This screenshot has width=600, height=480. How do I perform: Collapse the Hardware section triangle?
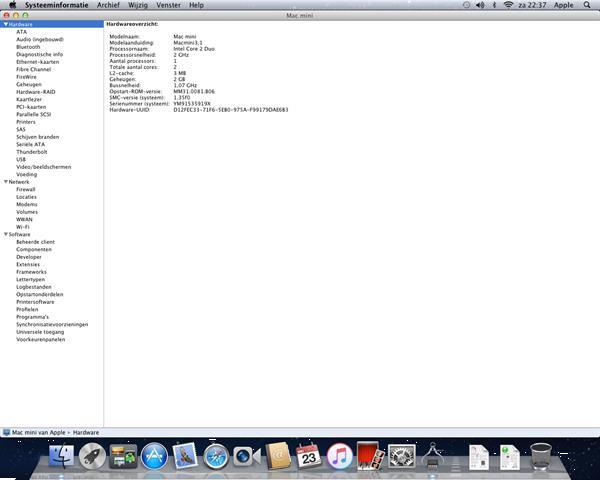[x=5, y=24]
